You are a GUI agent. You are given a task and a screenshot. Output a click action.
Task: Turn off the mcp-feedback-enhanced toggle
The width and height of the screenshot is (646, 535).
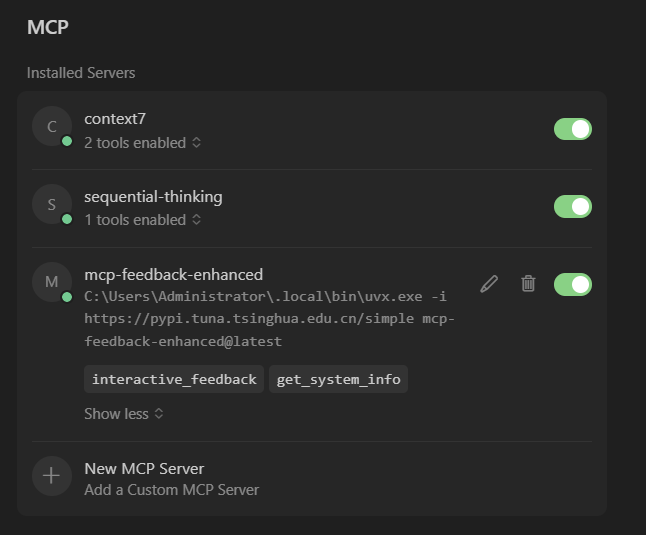coord(573,284)
